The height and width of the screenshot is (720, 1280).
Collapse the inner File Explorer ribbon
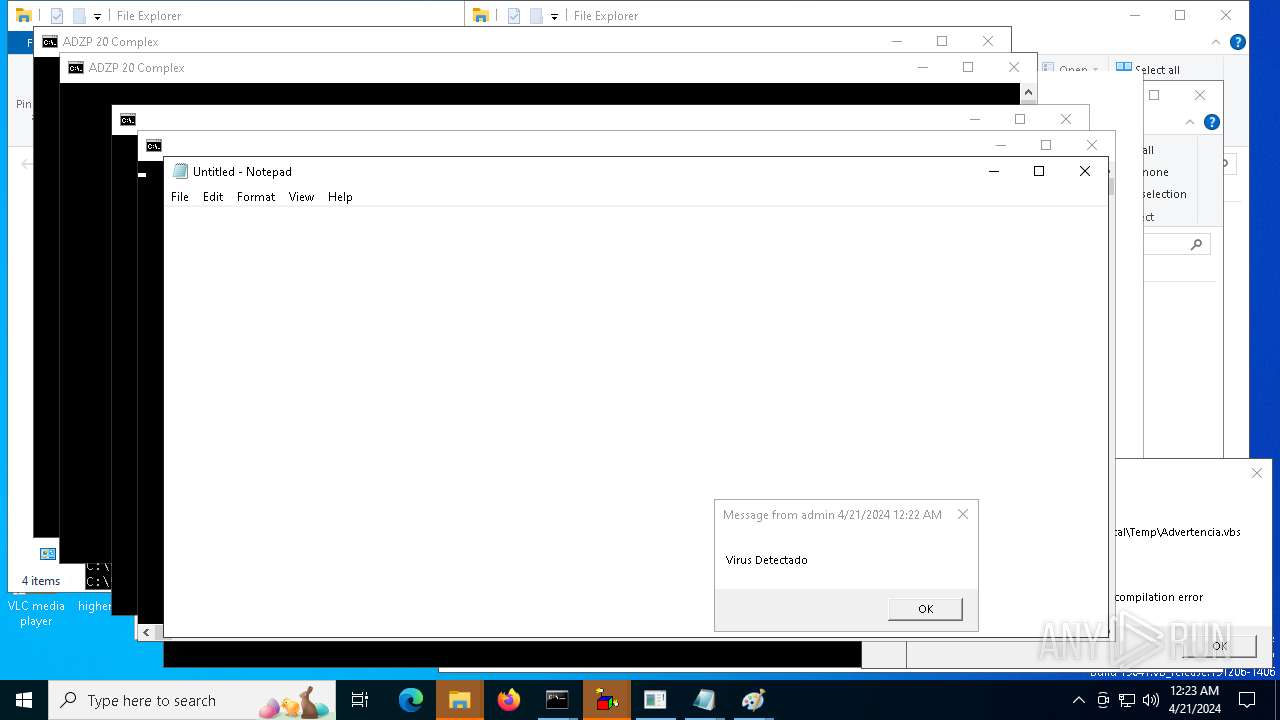1190,122
